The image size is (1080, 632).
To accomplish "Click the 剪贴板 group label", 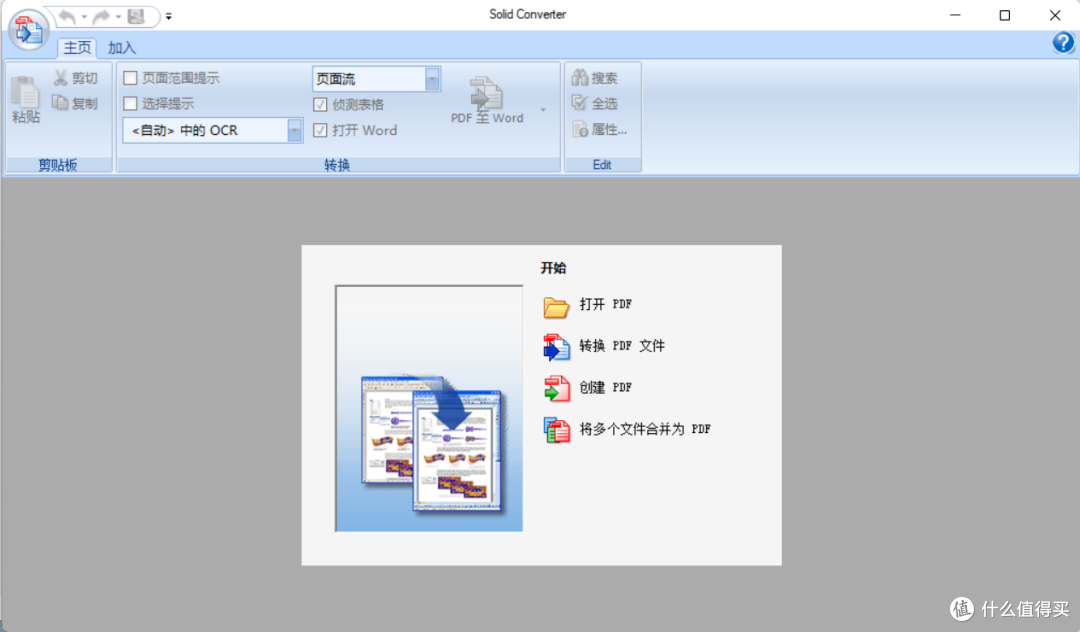I will point(58,165).
